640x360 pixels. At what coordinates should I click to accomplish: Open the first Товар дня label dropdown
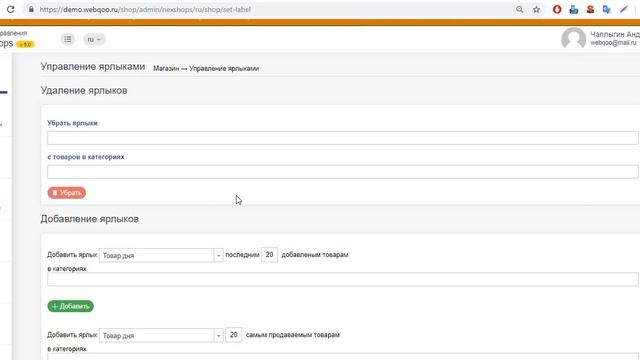point(161,255)
